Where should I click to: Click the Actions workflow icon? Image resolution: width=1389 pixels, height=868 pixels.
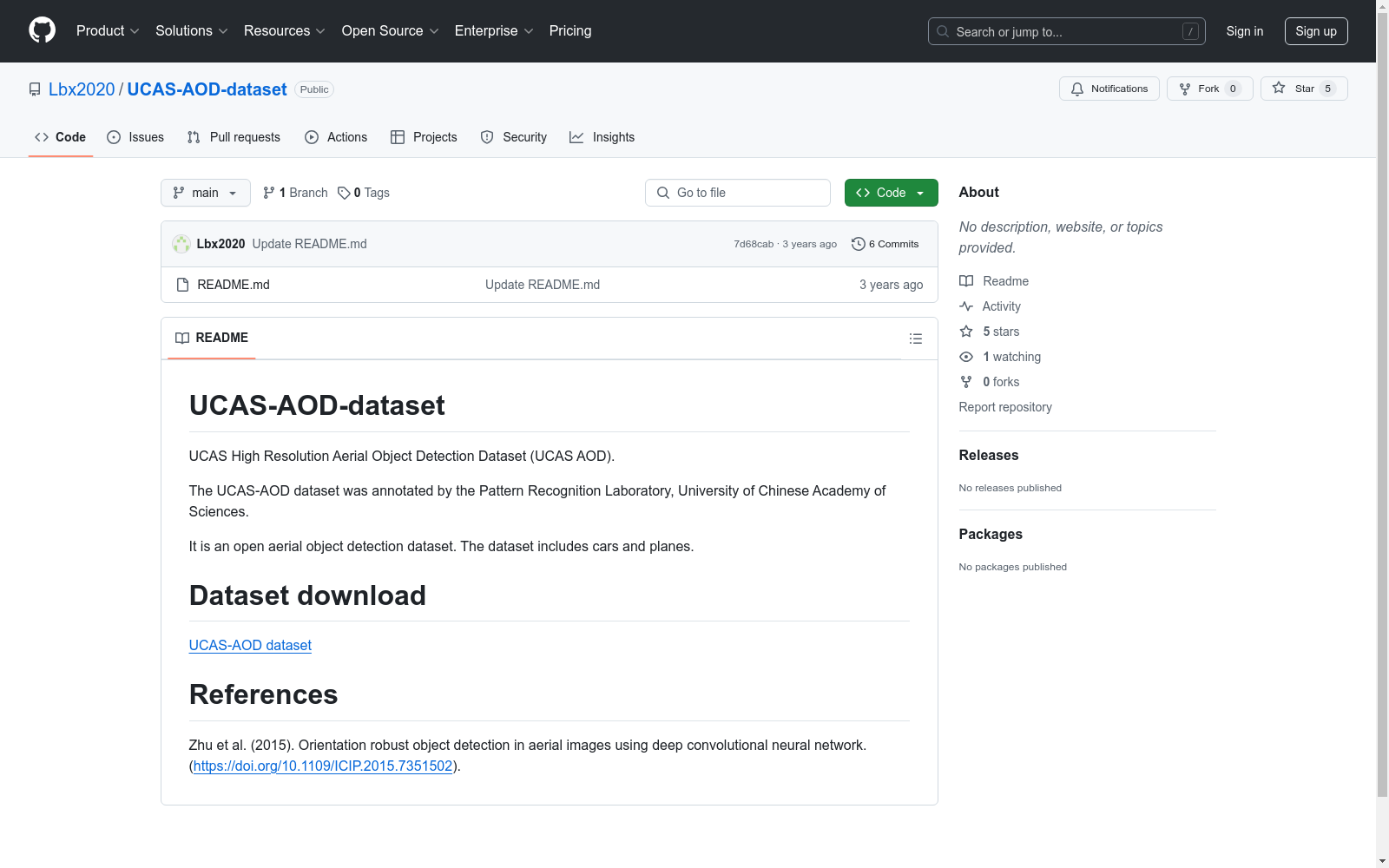tap(311, 136)
